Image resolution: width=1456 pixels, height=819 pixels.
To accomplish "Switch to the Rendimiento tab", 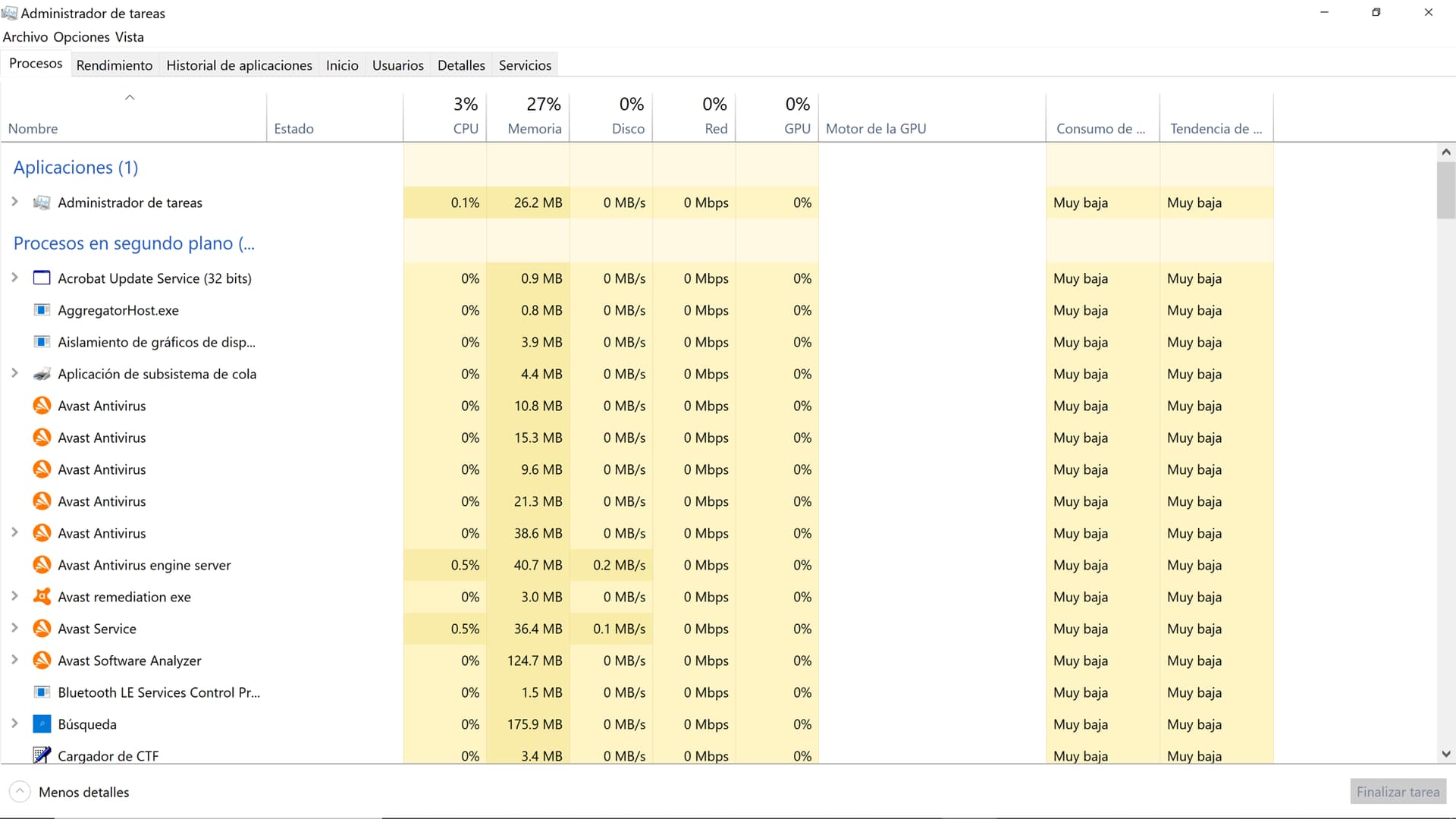I will point(115,65).
